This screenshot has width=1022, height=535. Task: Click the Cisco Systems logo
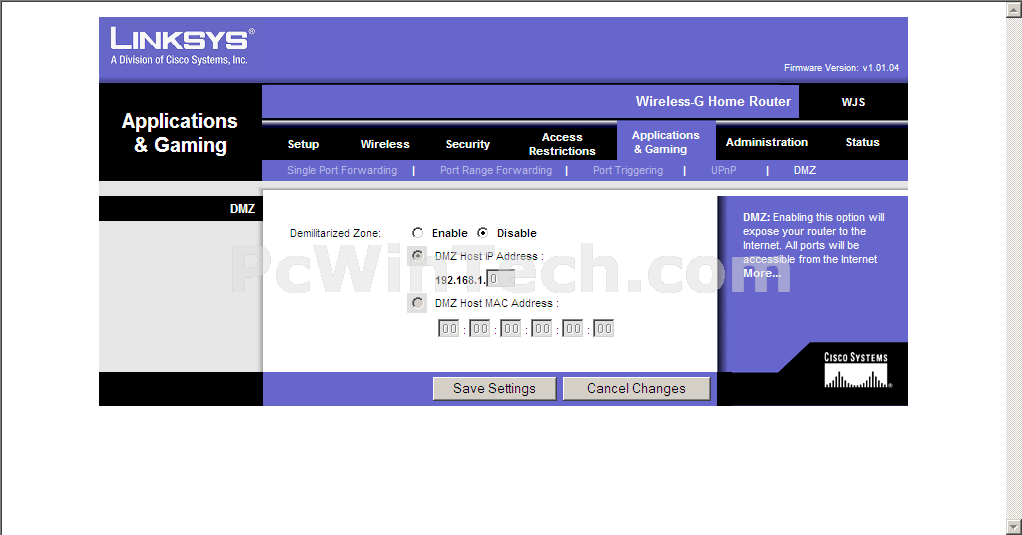click(x=857, y=370)
